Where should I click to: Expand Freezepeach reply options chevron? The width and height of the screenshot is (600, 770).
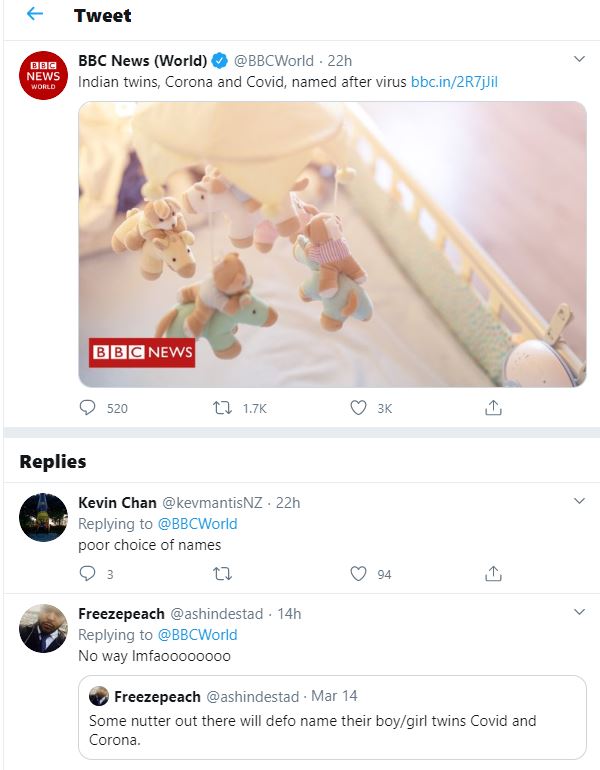(579, 612)
